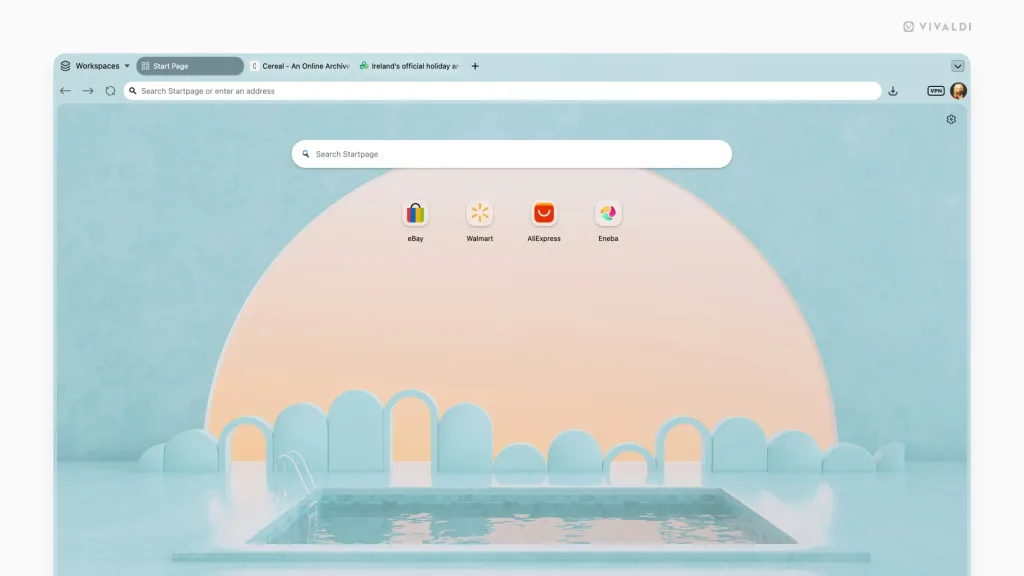Click the AliExpress label text

point(543,238)
